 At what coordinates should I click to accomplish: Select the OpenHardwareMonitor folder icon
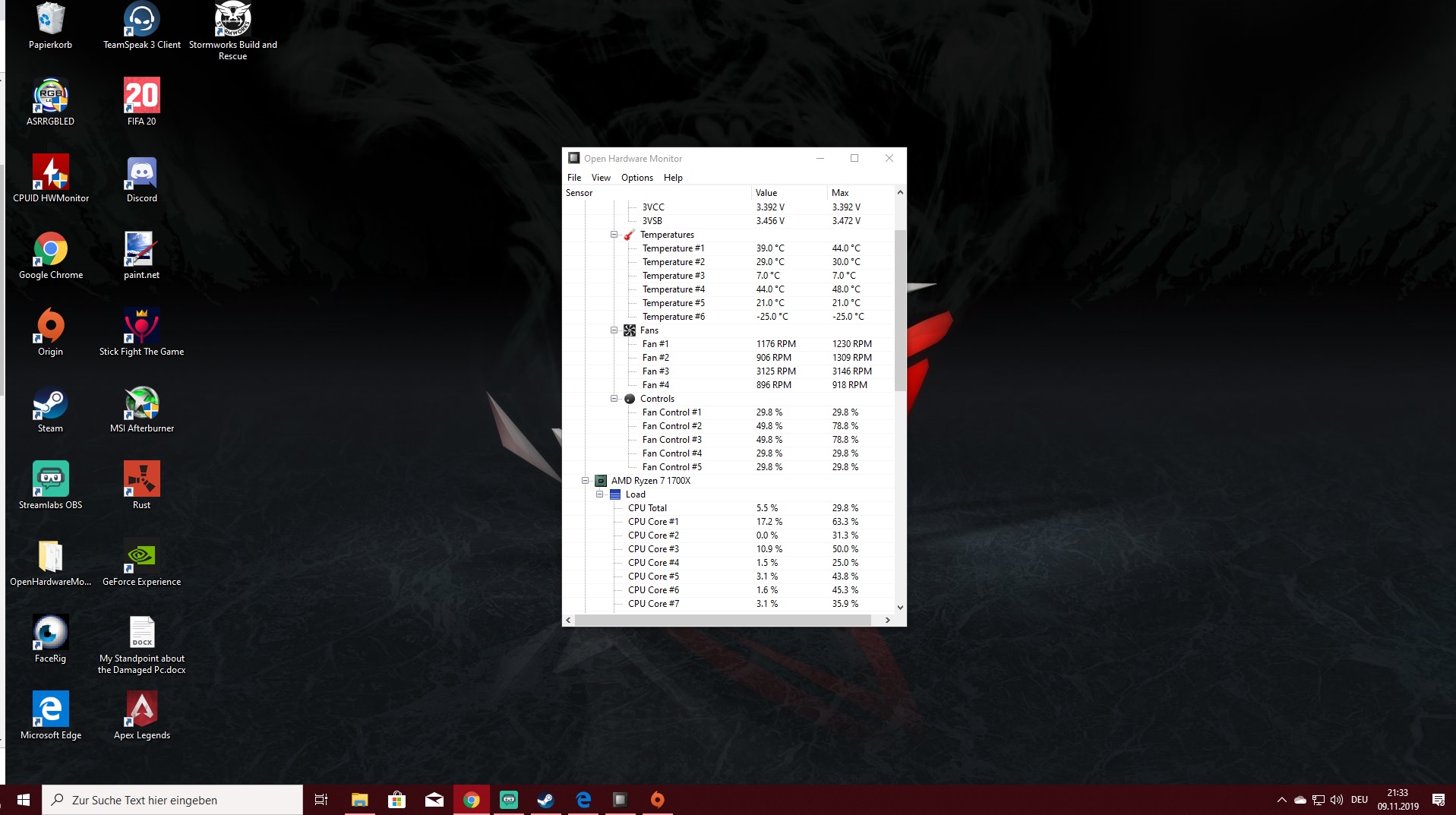click(51, 563)
